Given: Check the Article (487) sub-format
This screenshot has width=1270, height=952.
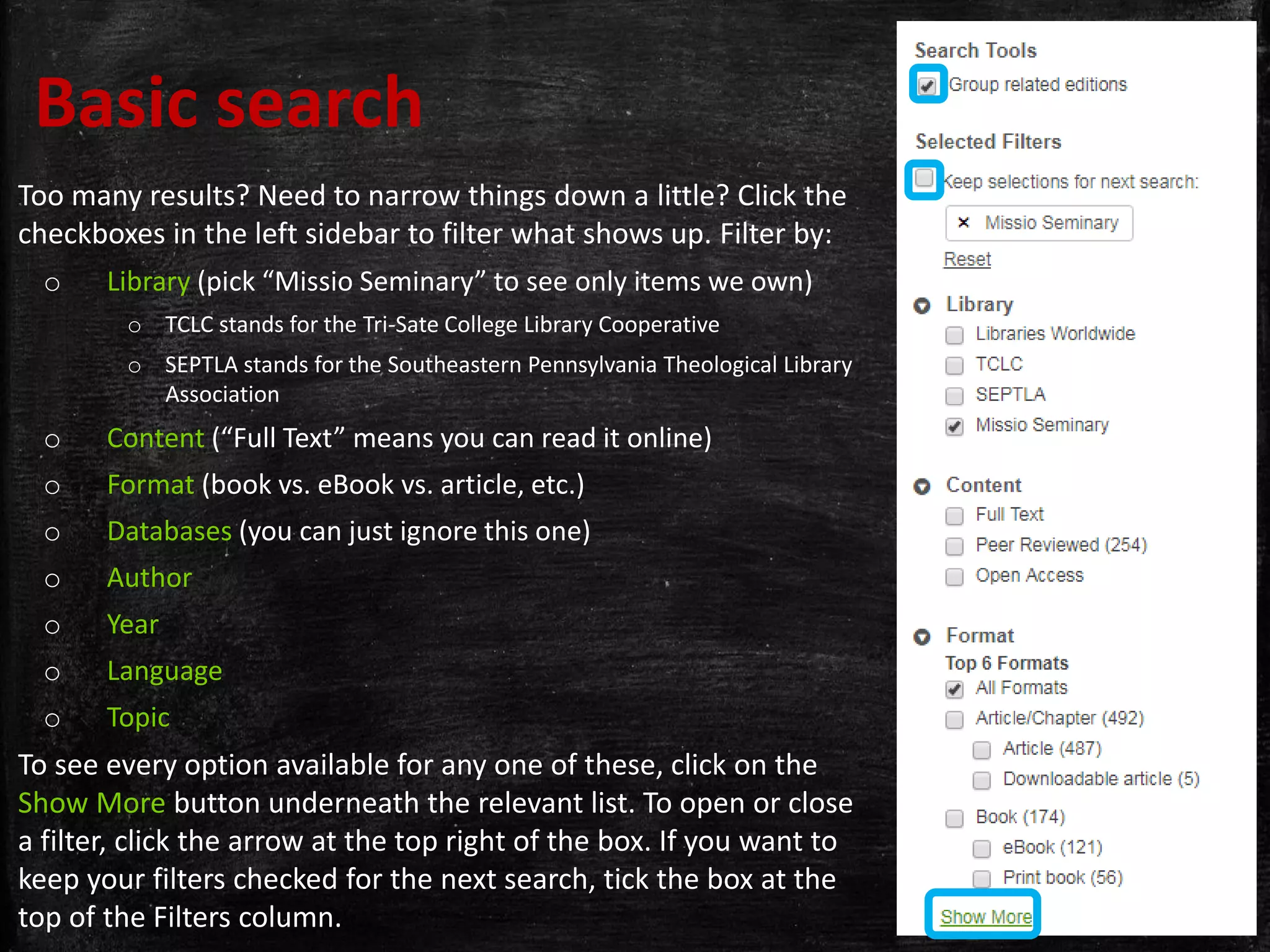Looking at the screenshot, I should 982,750.
